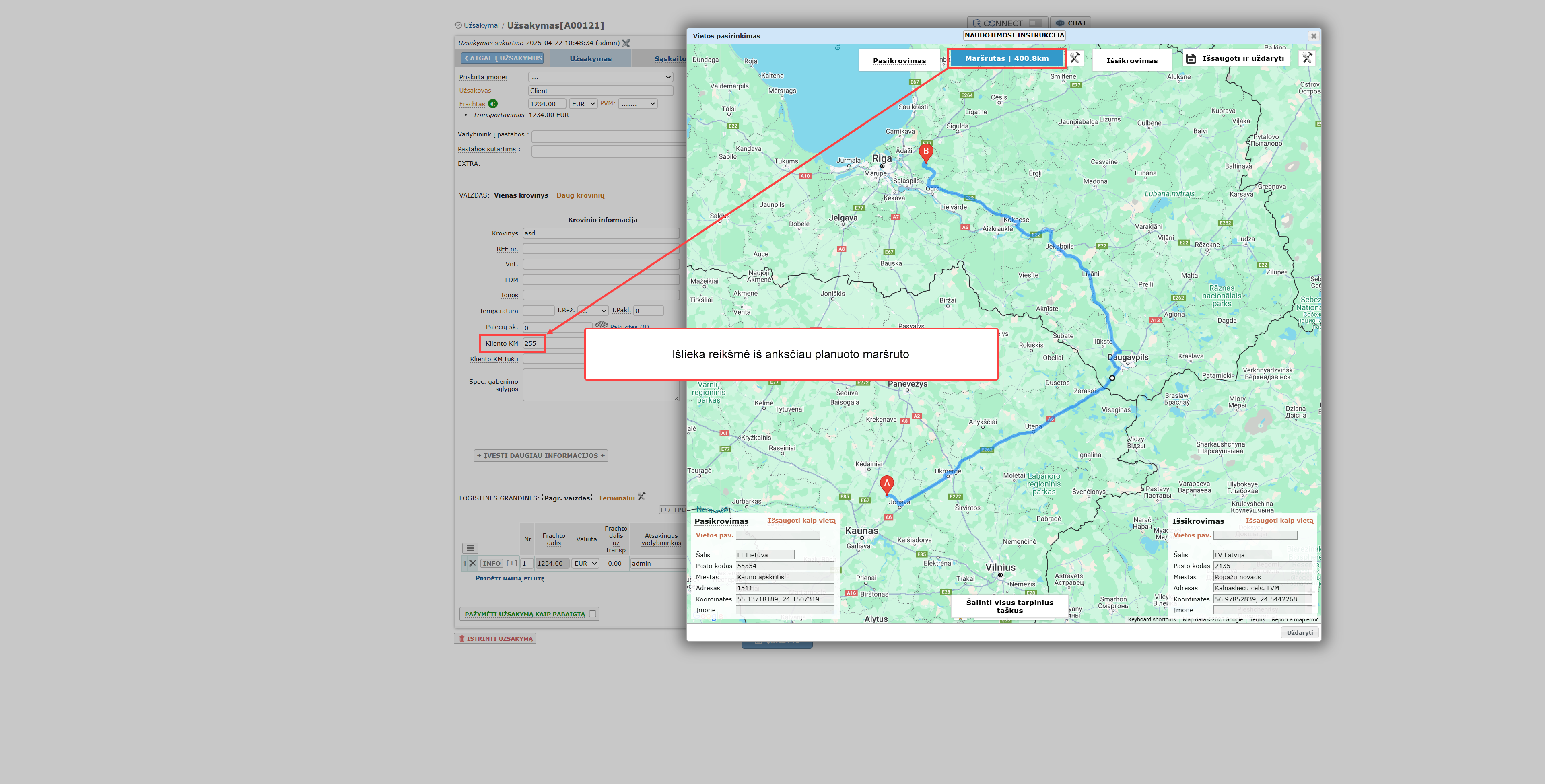
Task: Focus the Atsakingas vadybininkas admin field
Action: pos(659,563)
